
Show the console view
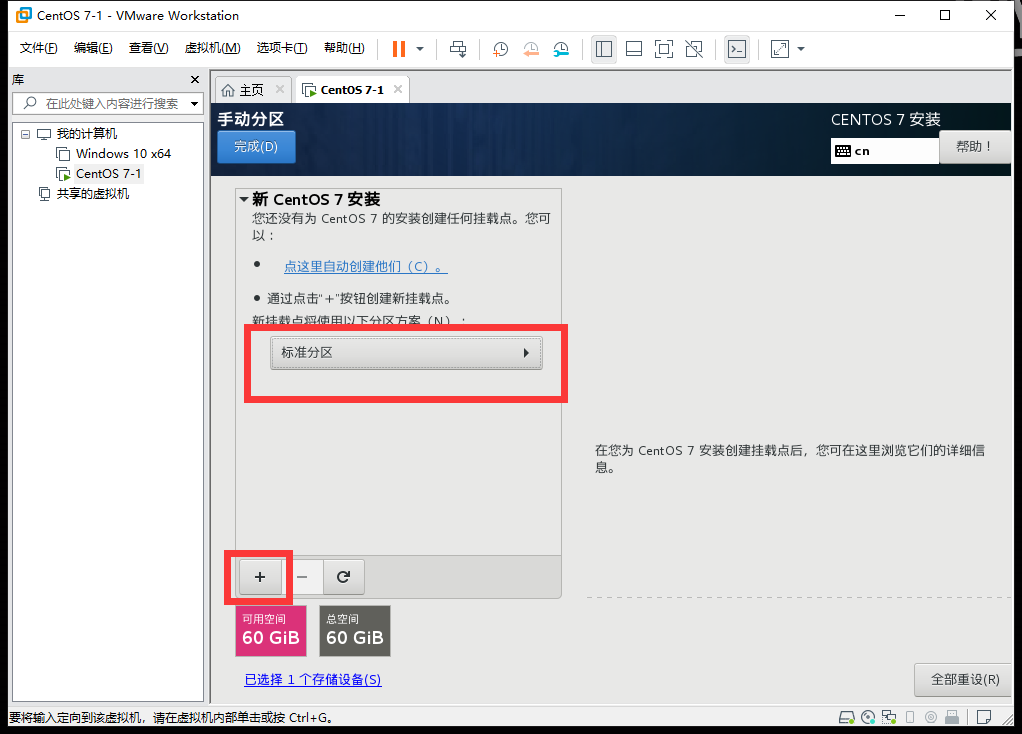click(737, 49)
